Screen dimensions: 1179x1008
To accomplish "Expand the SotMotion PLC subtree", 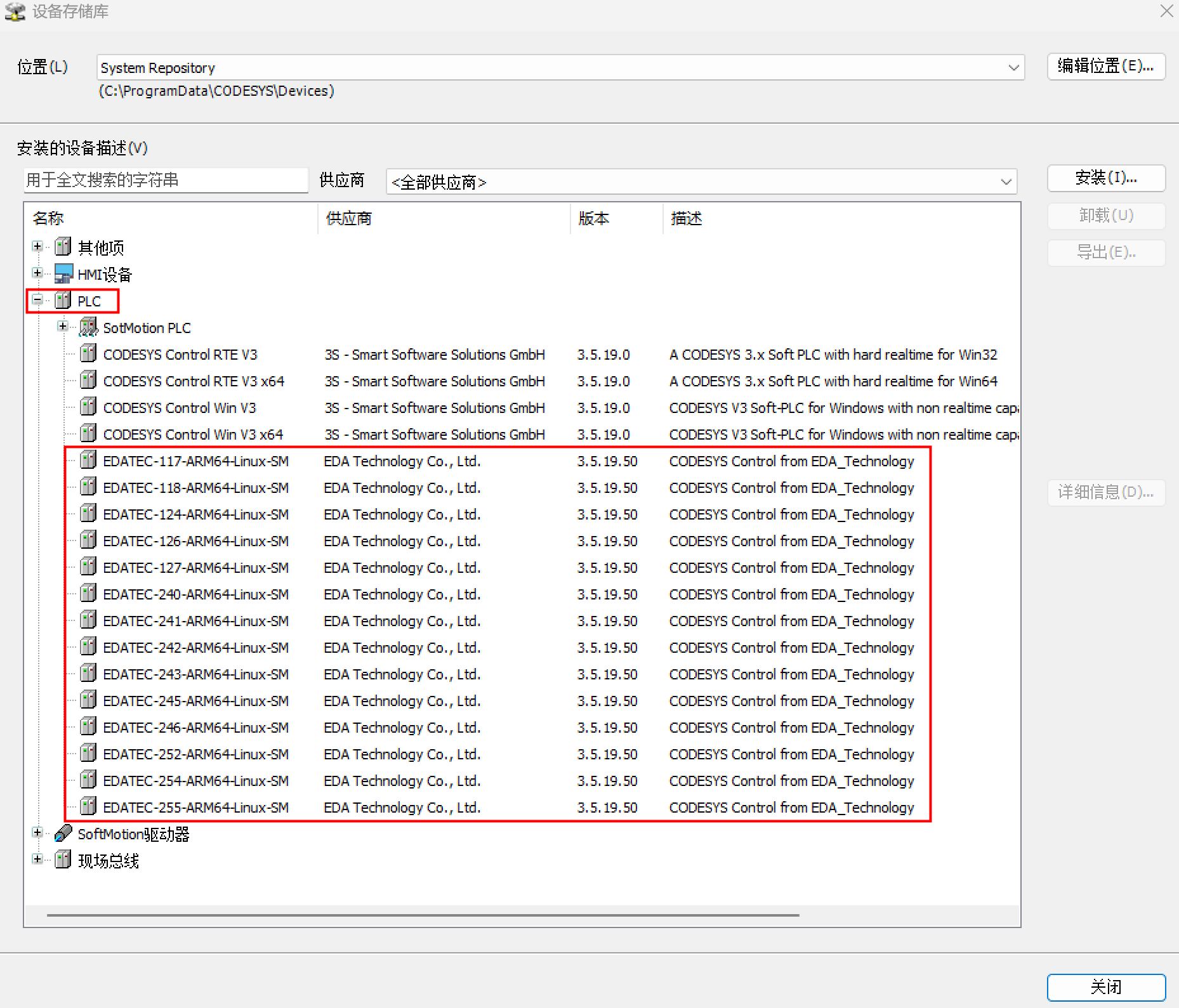I will [x=62, y=327].
